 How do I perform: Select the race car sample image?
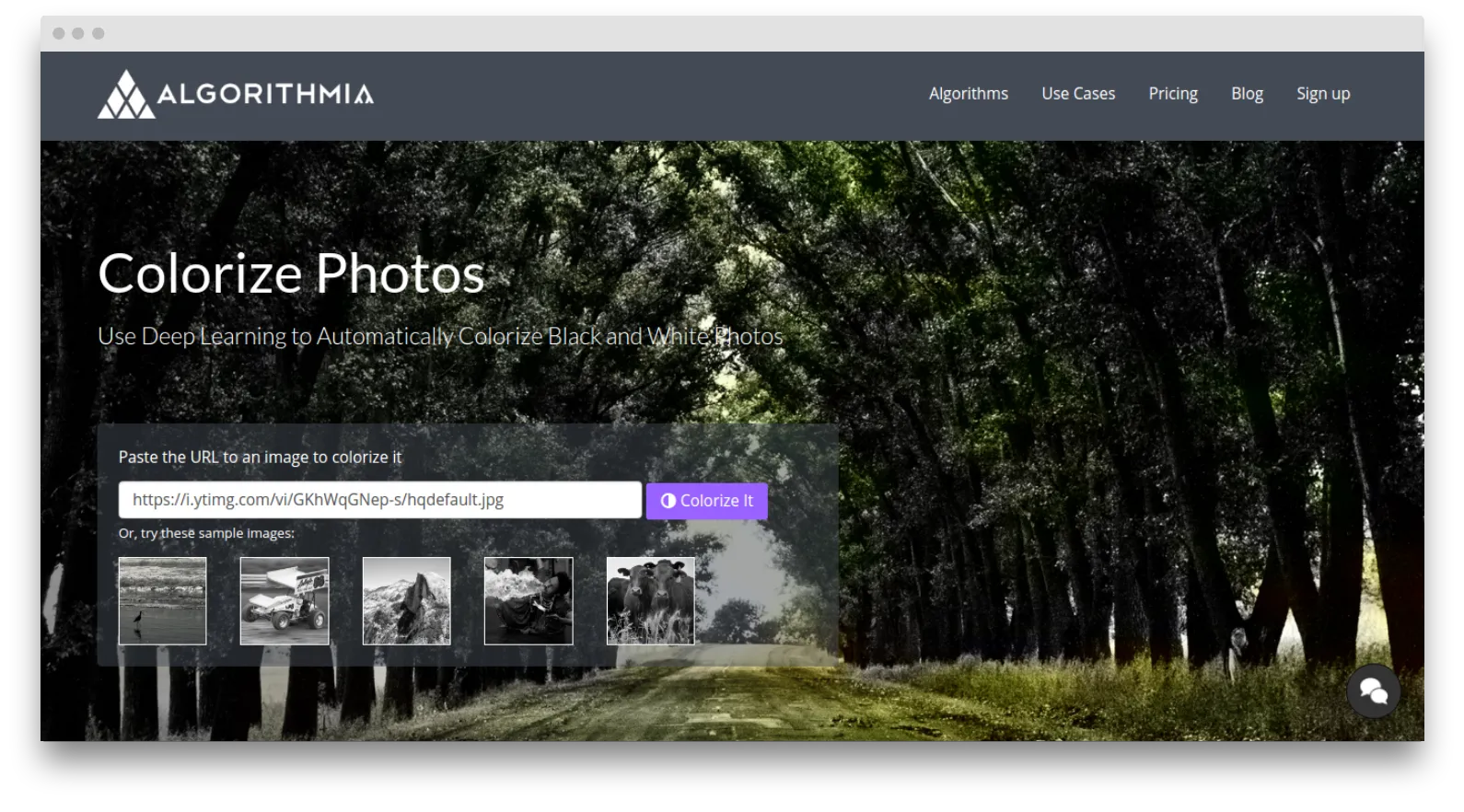click(x=285, y=601)
